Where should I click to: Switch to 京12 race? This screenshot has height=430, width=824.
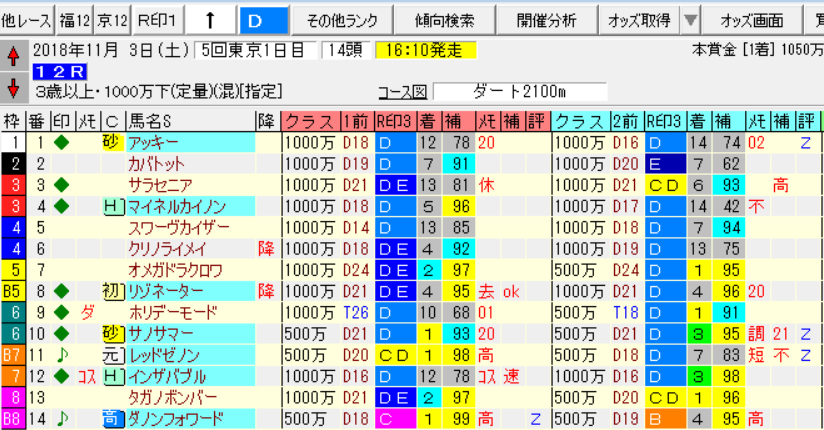click(112, 21)
